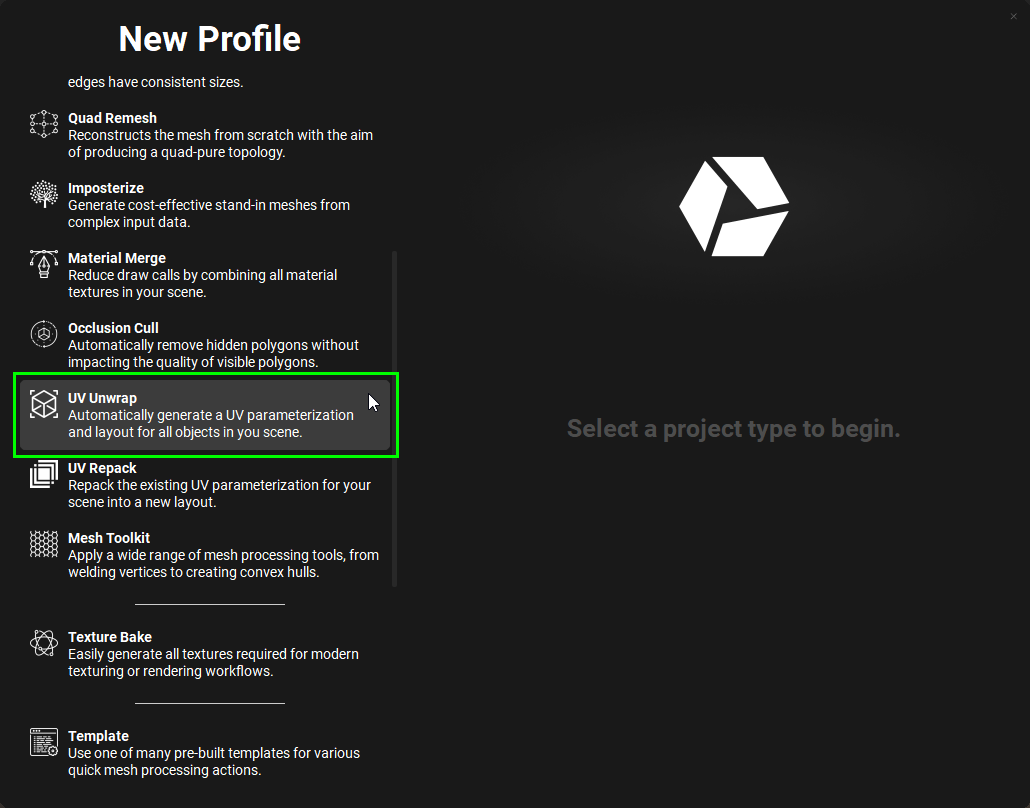The width and height of the screenshot is (1030, 808).
Task: Open the Mesh Toolkit title label
Action: pos(109,538)
